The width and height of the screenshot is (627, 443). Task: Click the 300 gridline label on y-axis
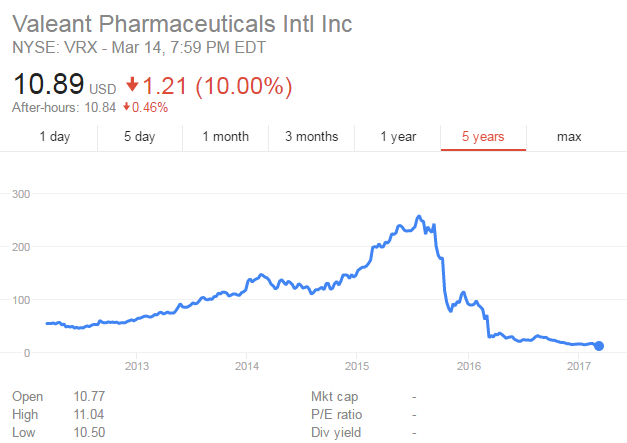[x=21, y=194]
